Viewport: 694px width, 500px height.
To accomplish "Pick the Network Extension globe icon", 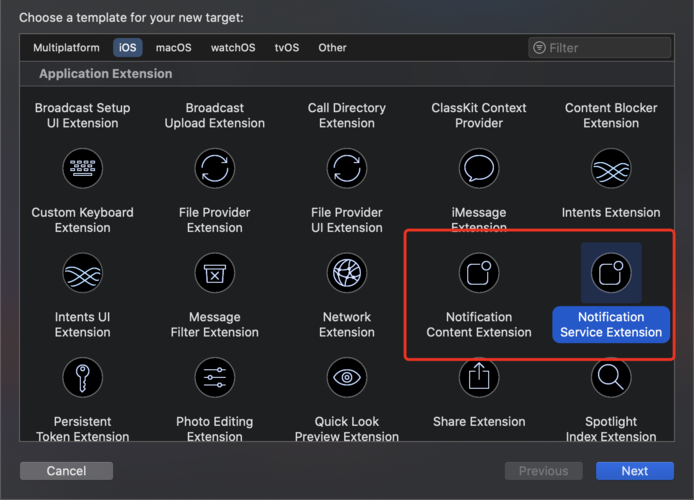I will [x=347, y=273].
